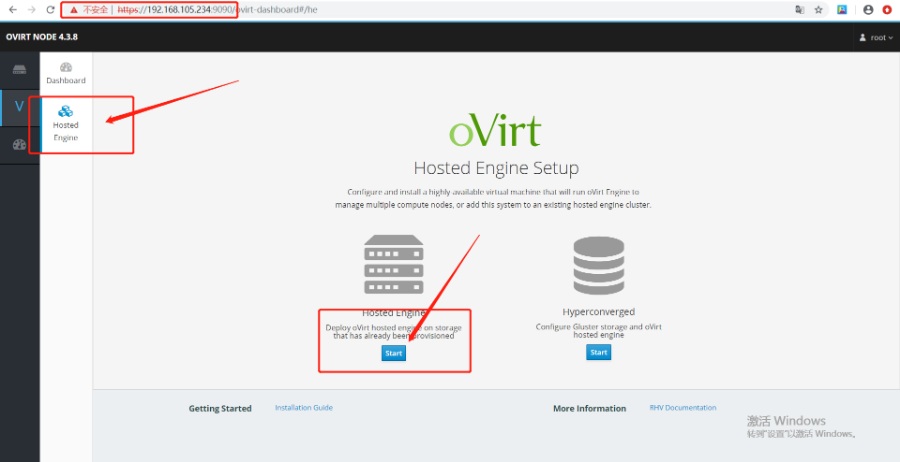Bookmark this page with the star icon
This screenshot has height=462, width=900.
click(818, 10)
